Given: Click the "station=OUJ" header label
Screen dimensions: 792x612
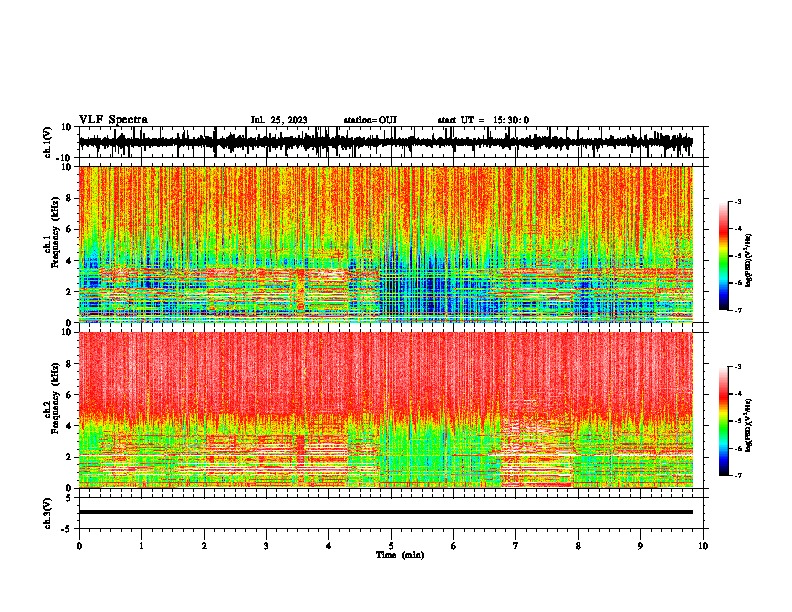Looking at the screenshot, I should pos(370,120).
